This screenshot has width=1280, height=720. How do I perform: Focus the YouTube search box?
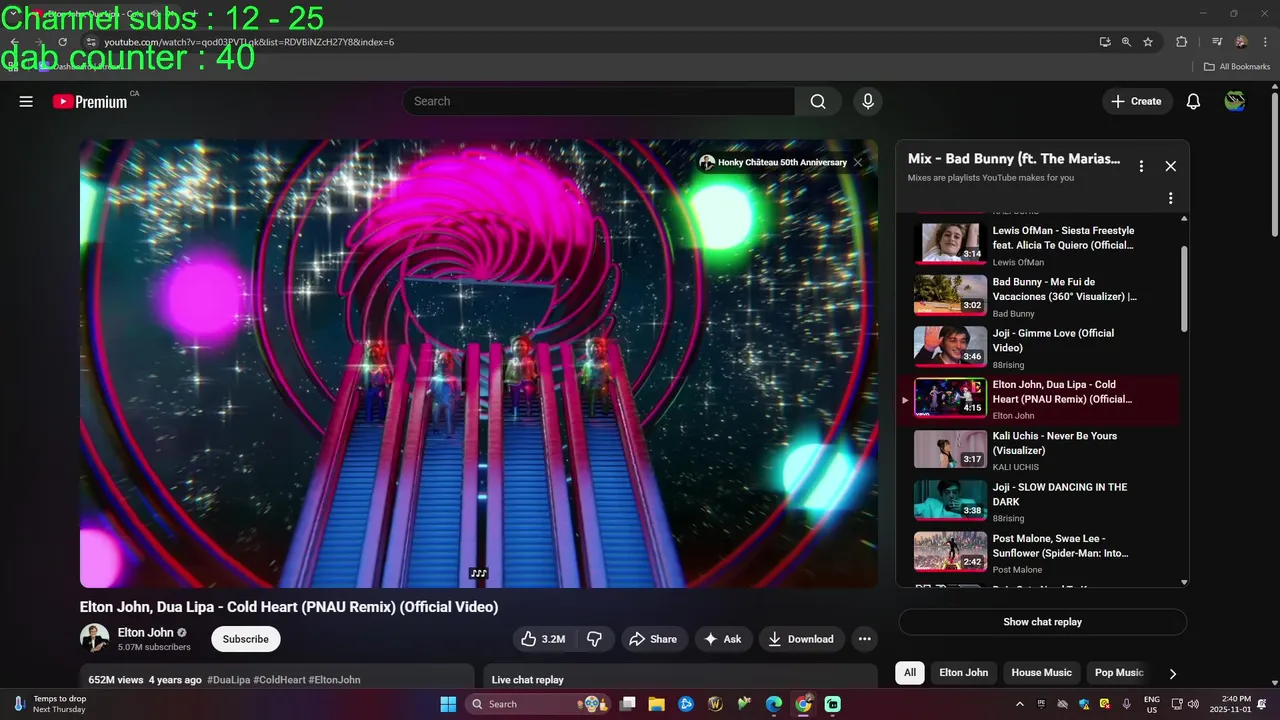598,101
